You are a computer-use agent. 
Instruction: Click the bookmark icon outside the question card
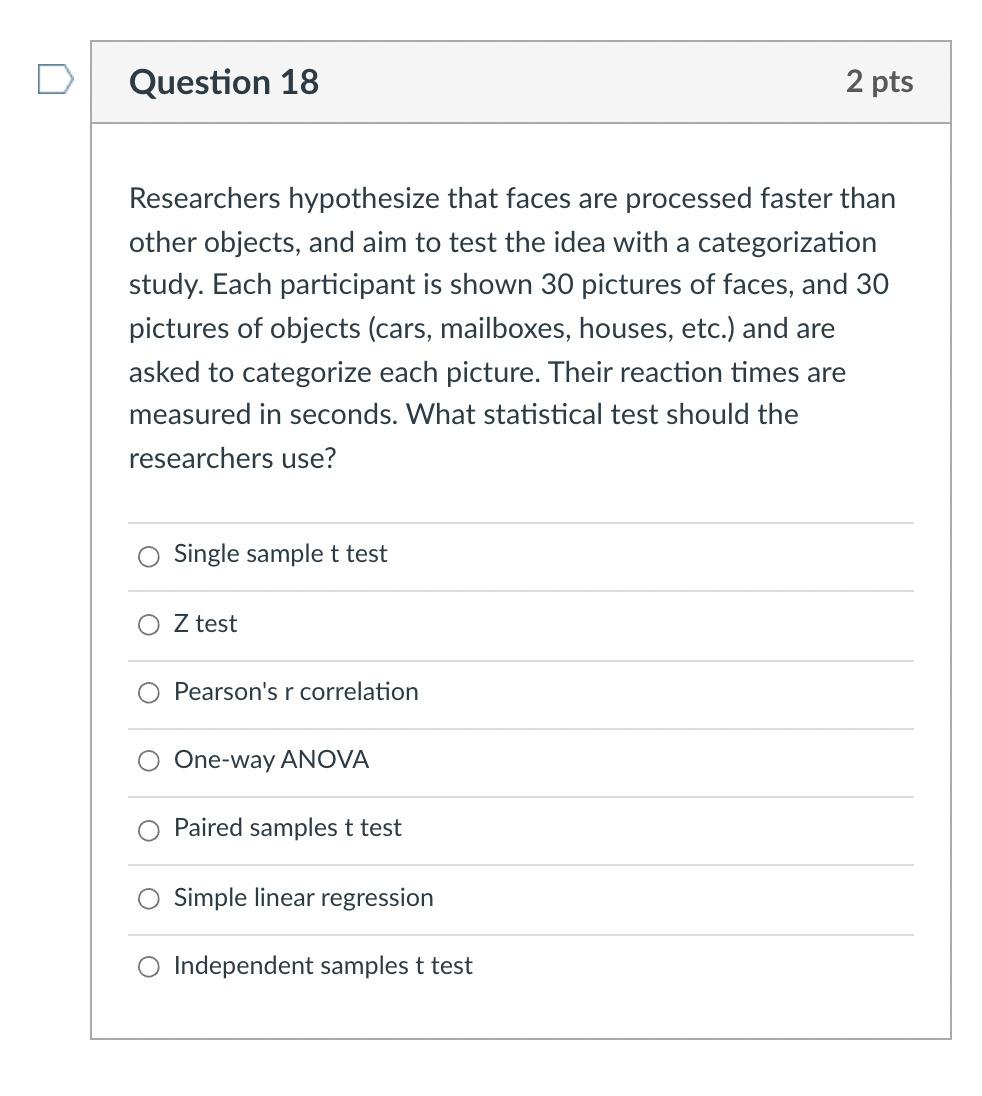[x=56, y=80]
